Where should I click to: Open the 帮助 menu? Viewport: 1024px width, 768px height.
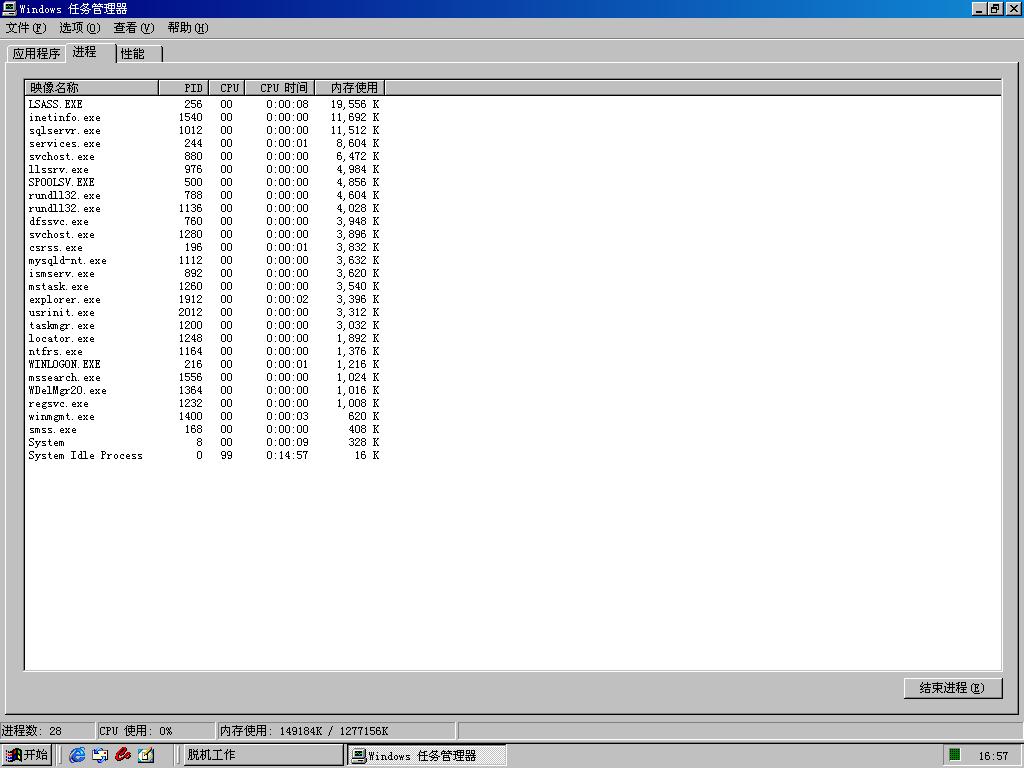(187, 28)
